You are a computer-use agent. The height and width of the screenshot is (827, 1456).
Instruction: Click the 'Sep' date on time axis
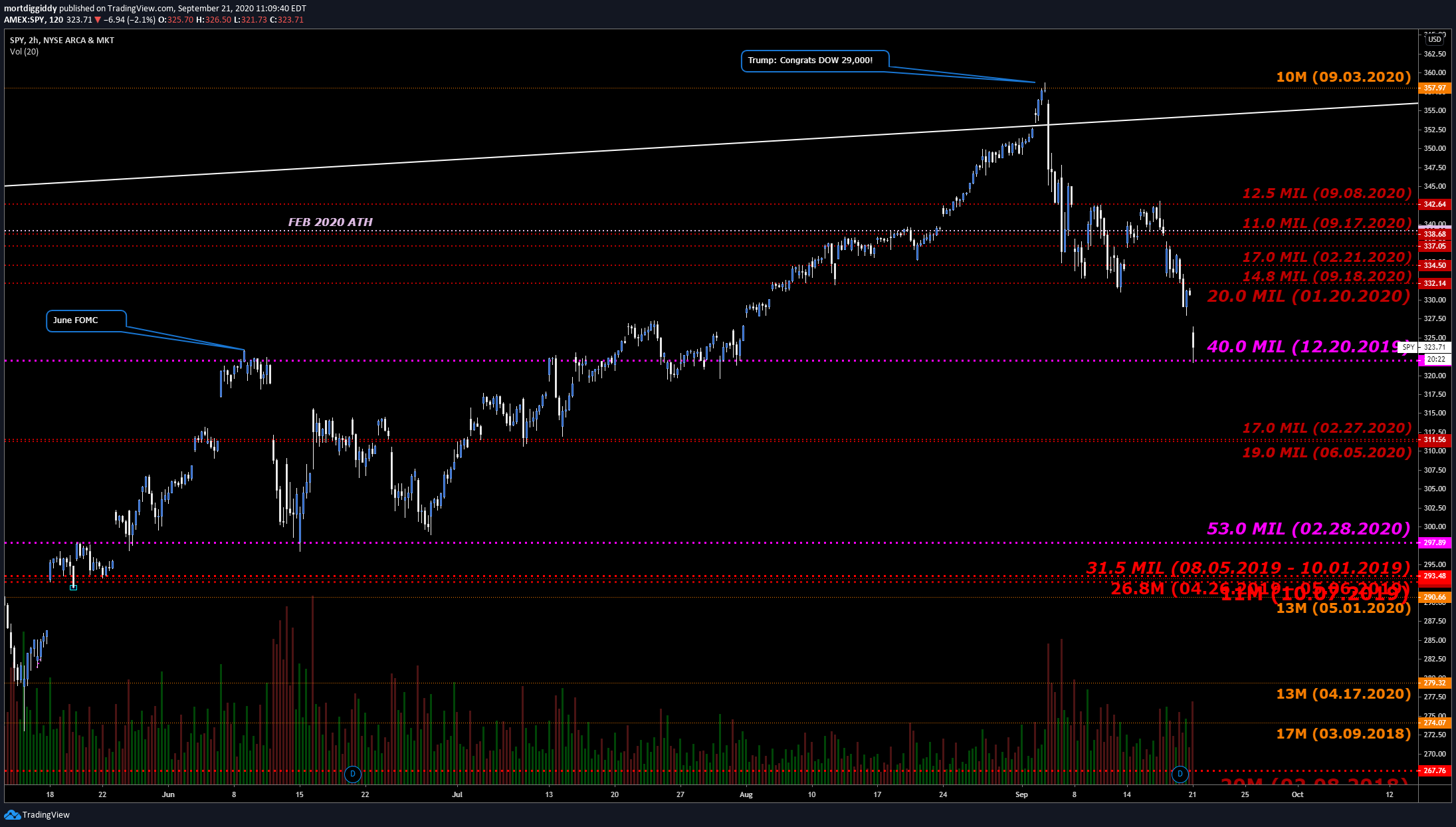[x=1022, y=794]
